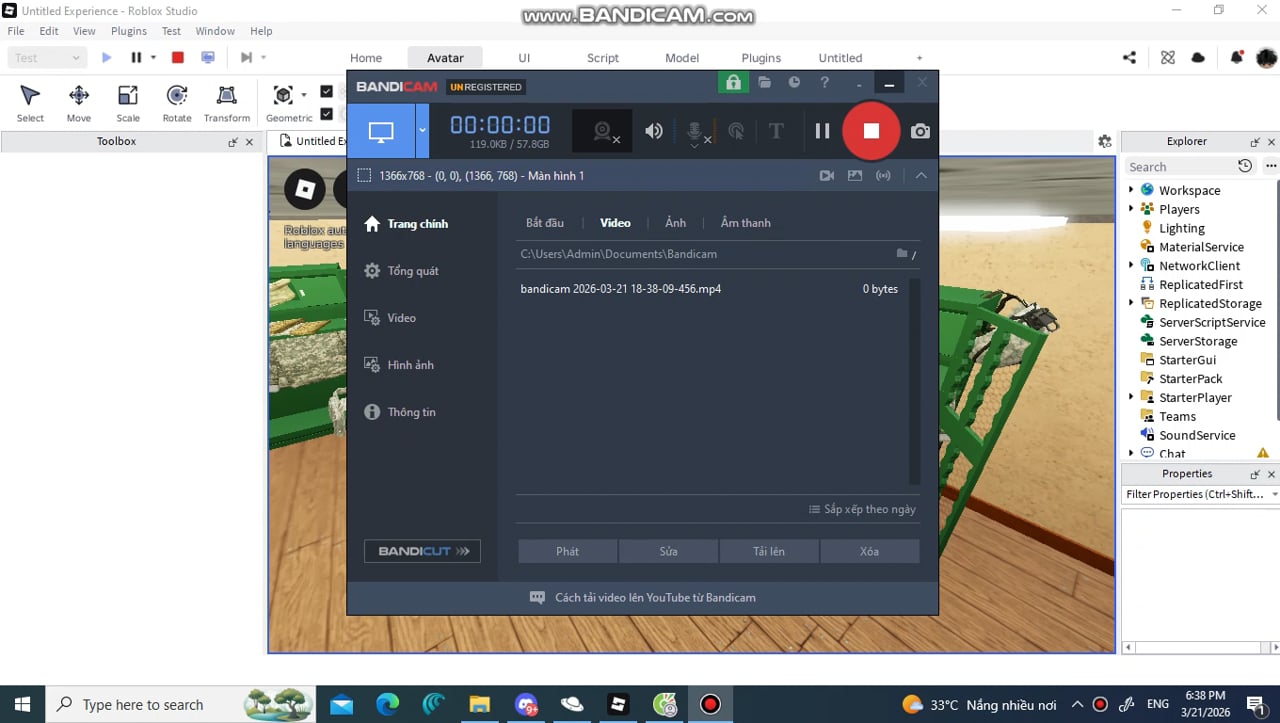Open Thông tin section in Bandicam
Screen dimensions: 1280x723
400,412
